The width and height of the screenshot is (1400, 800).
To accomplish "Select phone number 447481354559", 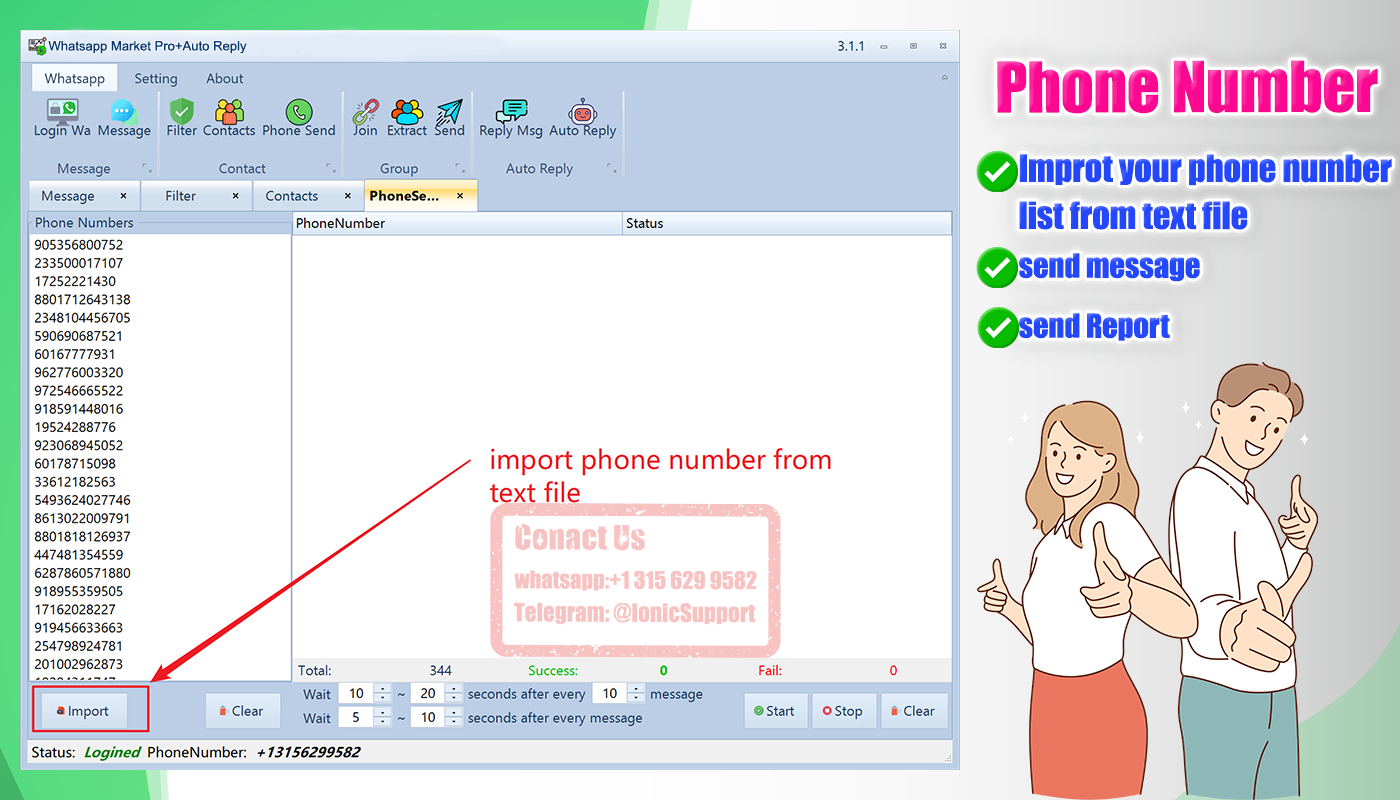I will [79, 555].
